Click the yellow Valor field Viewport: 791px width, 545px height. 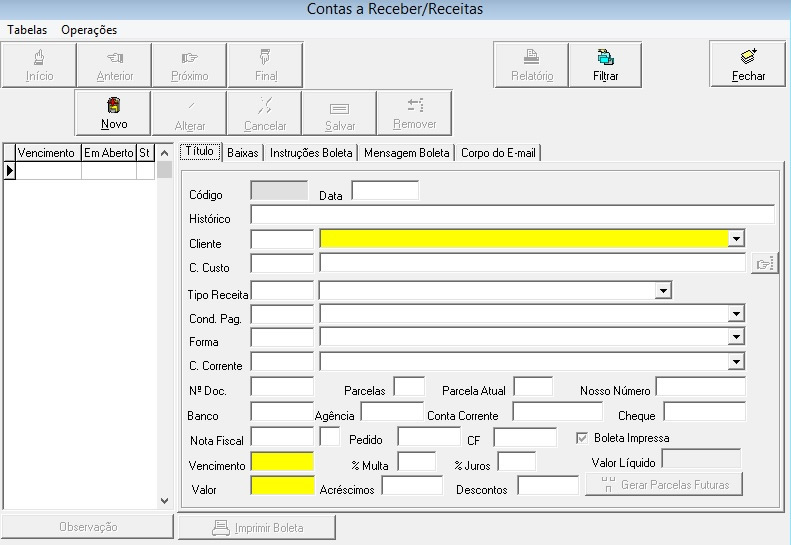(282, 485)
